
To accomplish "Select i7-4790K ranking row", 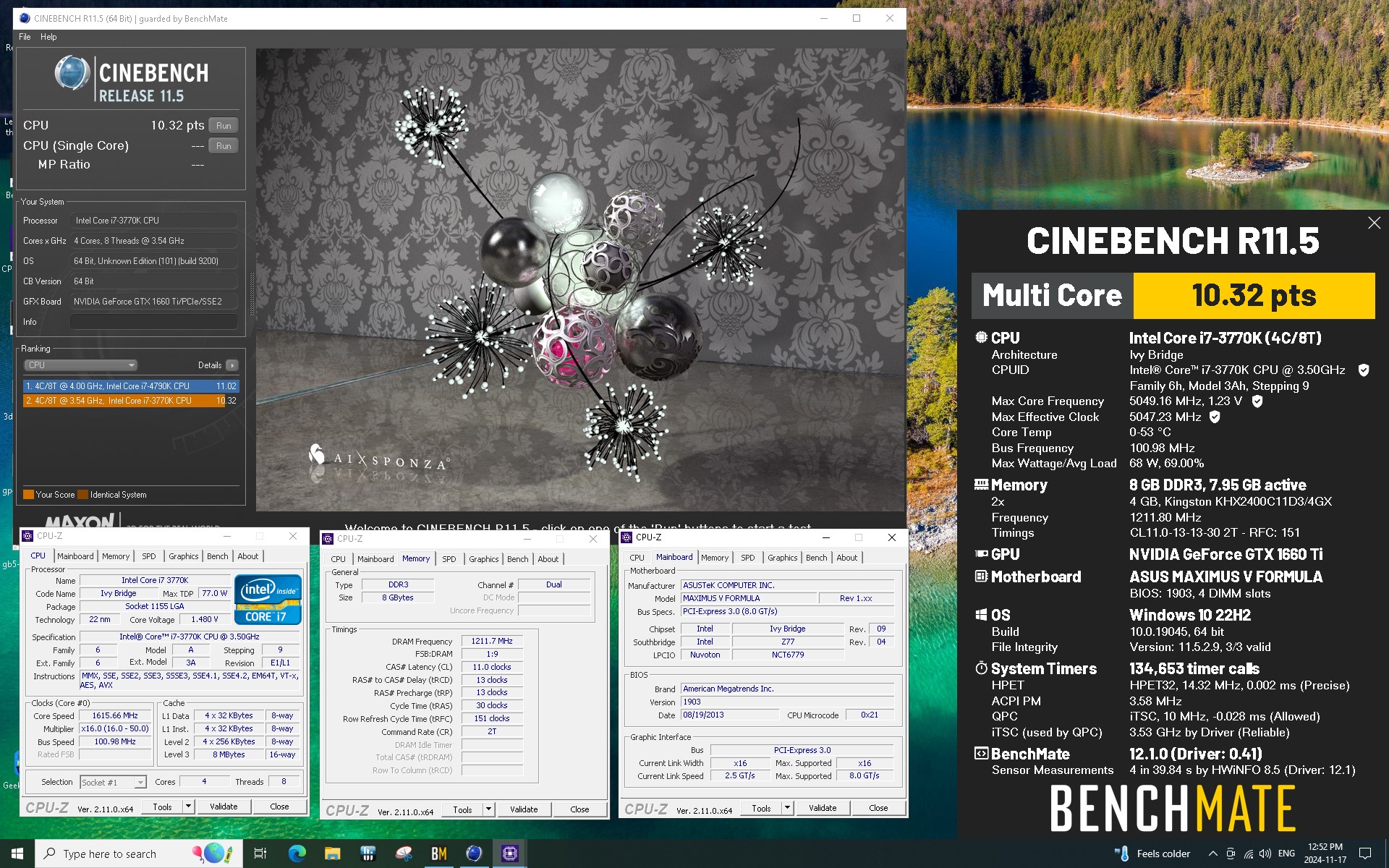I will click(x=130, y=386).
